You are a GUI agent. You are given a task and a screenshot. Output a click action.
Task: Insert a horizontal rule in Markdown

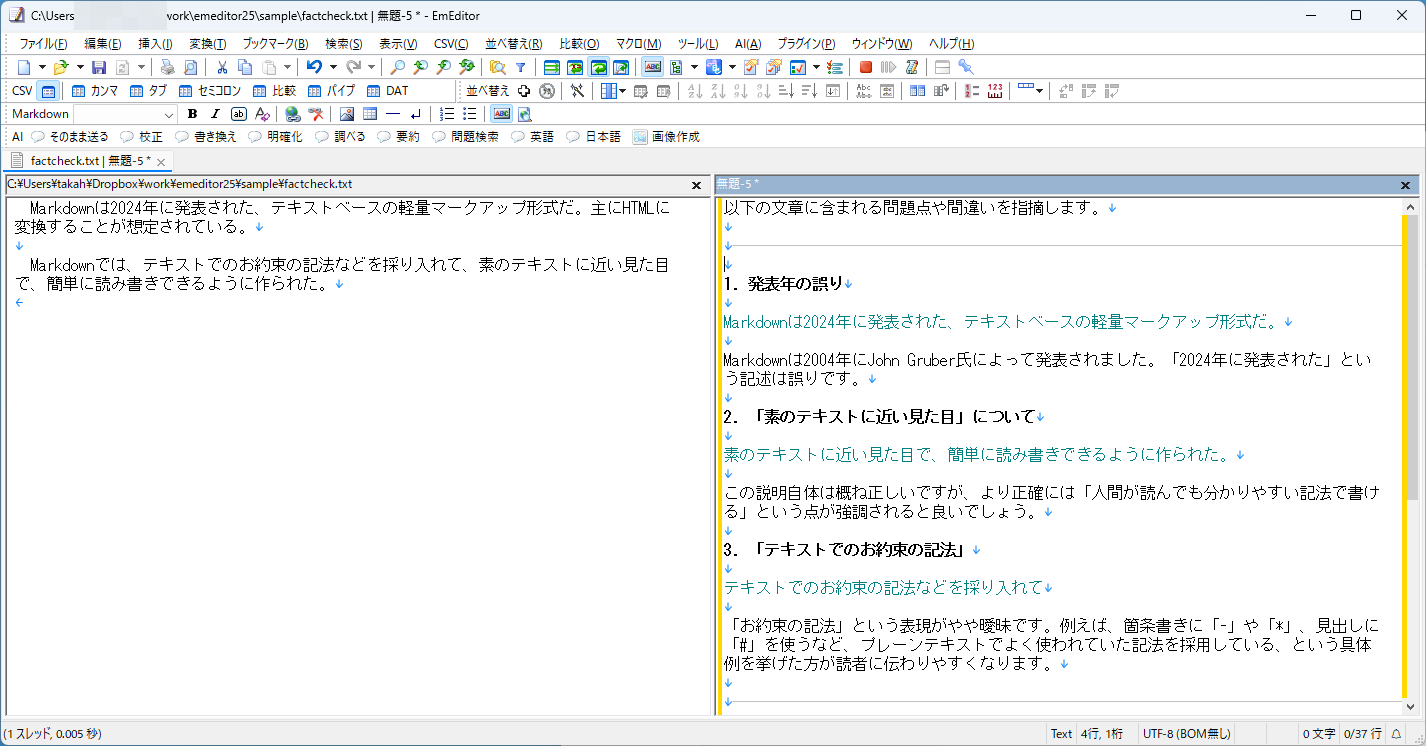pyautogui.click(x=394, y=113)
